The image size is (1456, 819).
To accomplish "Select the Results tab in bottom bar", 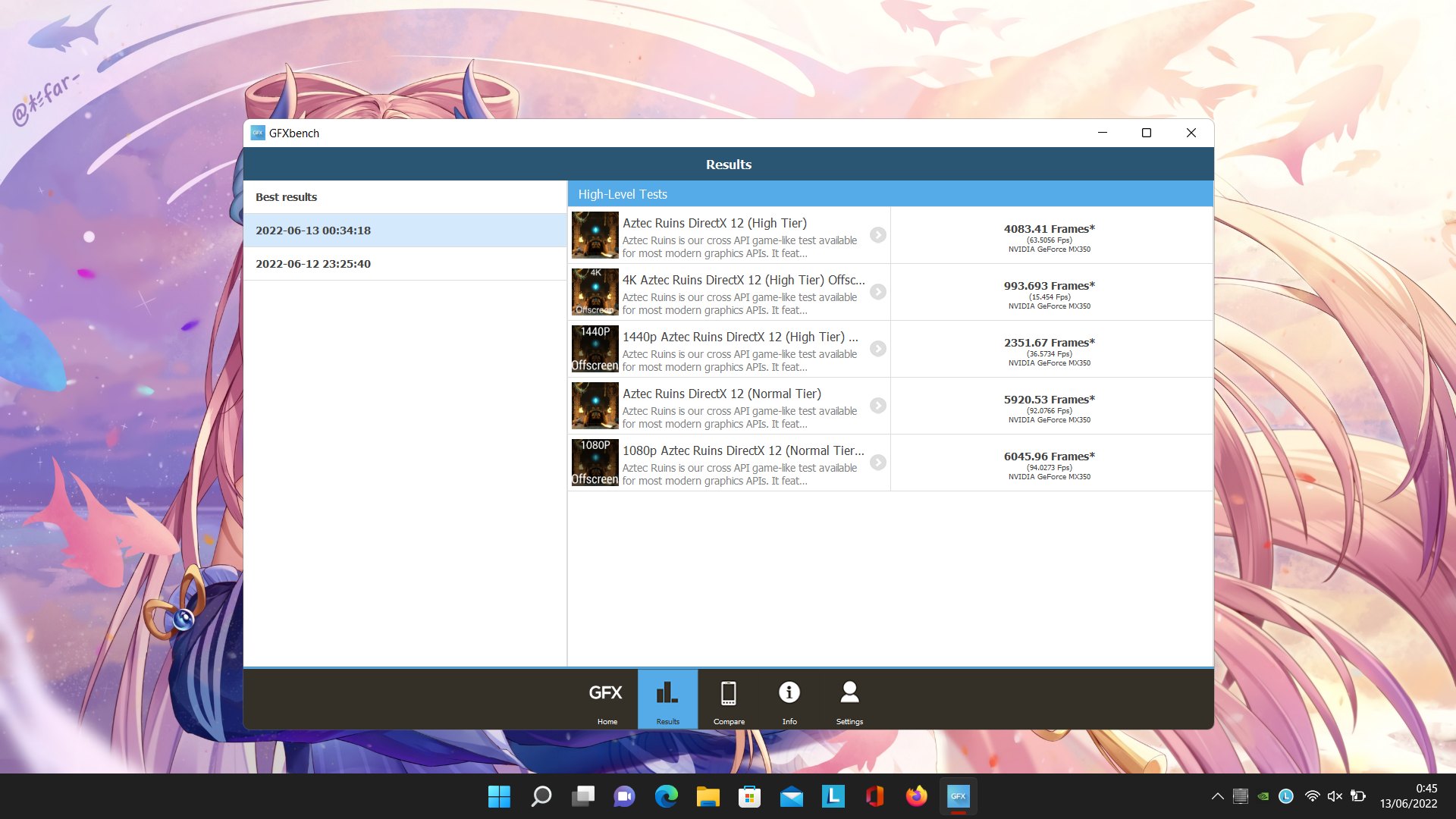I will [667, 699].
